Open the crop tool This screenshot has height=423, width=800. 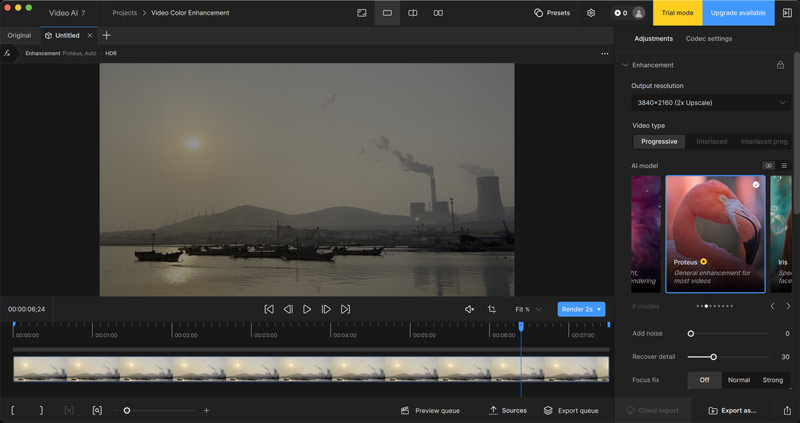click(x=492, y=309)
